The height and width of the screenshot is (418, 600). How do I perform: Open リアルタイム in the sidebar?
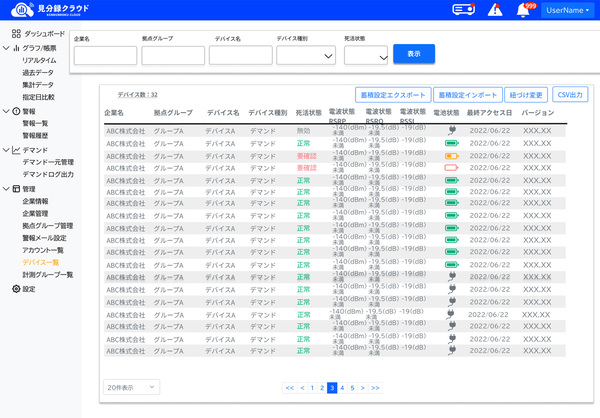(x=40, y=60)
